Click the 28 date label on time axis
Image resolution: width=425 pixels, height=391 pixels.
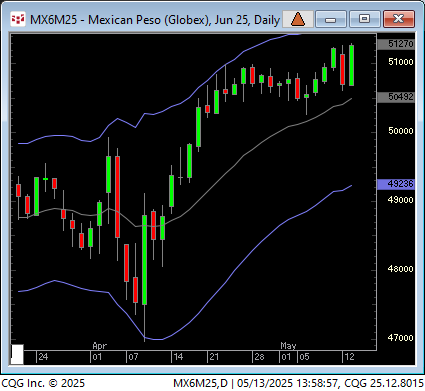[x=259, y=357]
